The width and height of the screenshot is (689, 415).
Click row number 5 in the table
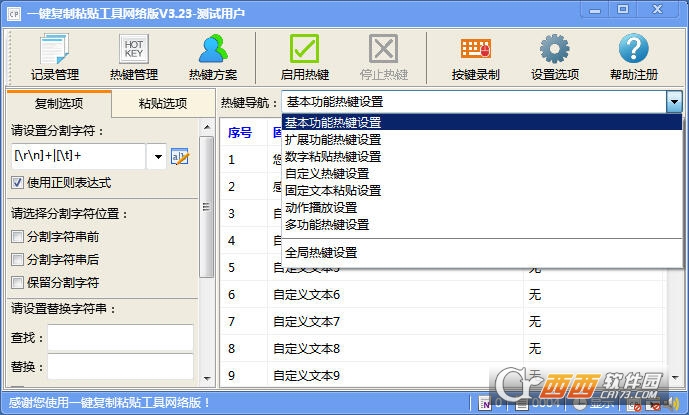[x=231, y=267]
